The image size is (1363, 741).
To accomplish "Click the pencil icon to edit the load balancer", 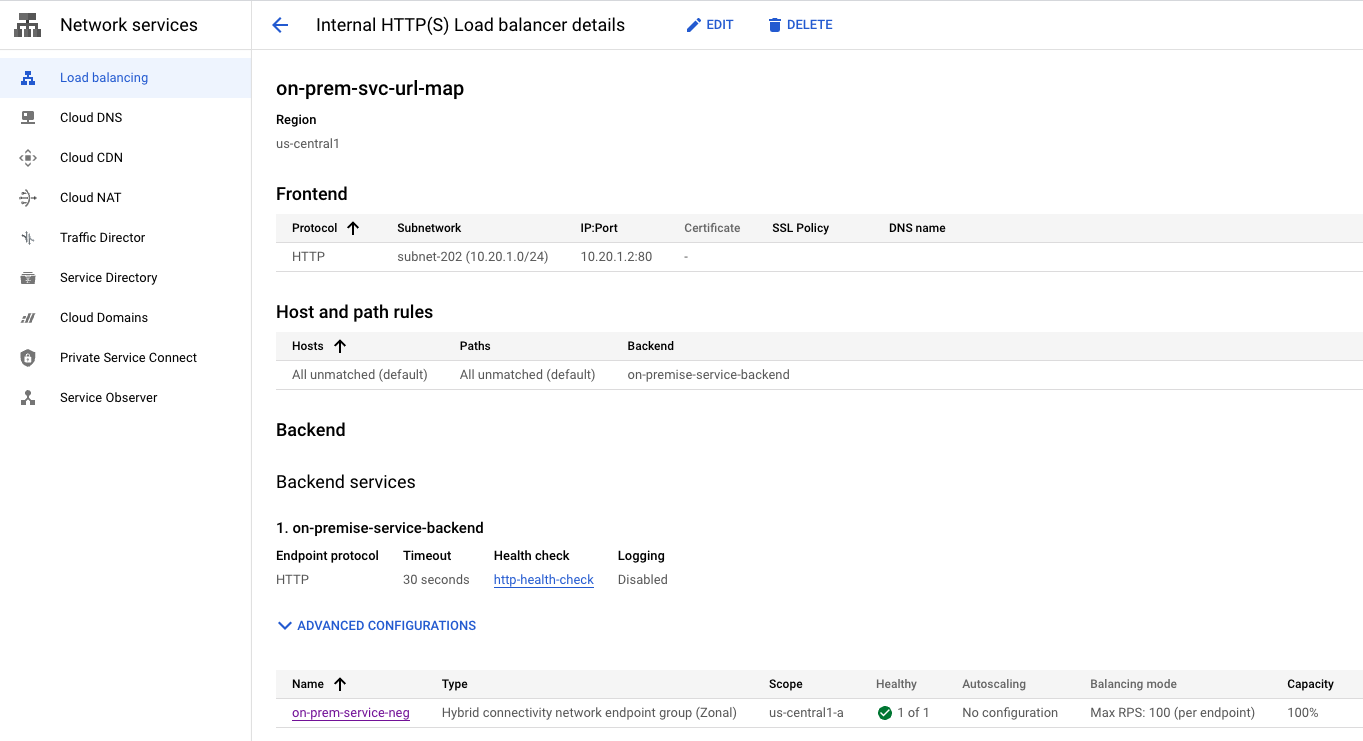I will [691, 24].
